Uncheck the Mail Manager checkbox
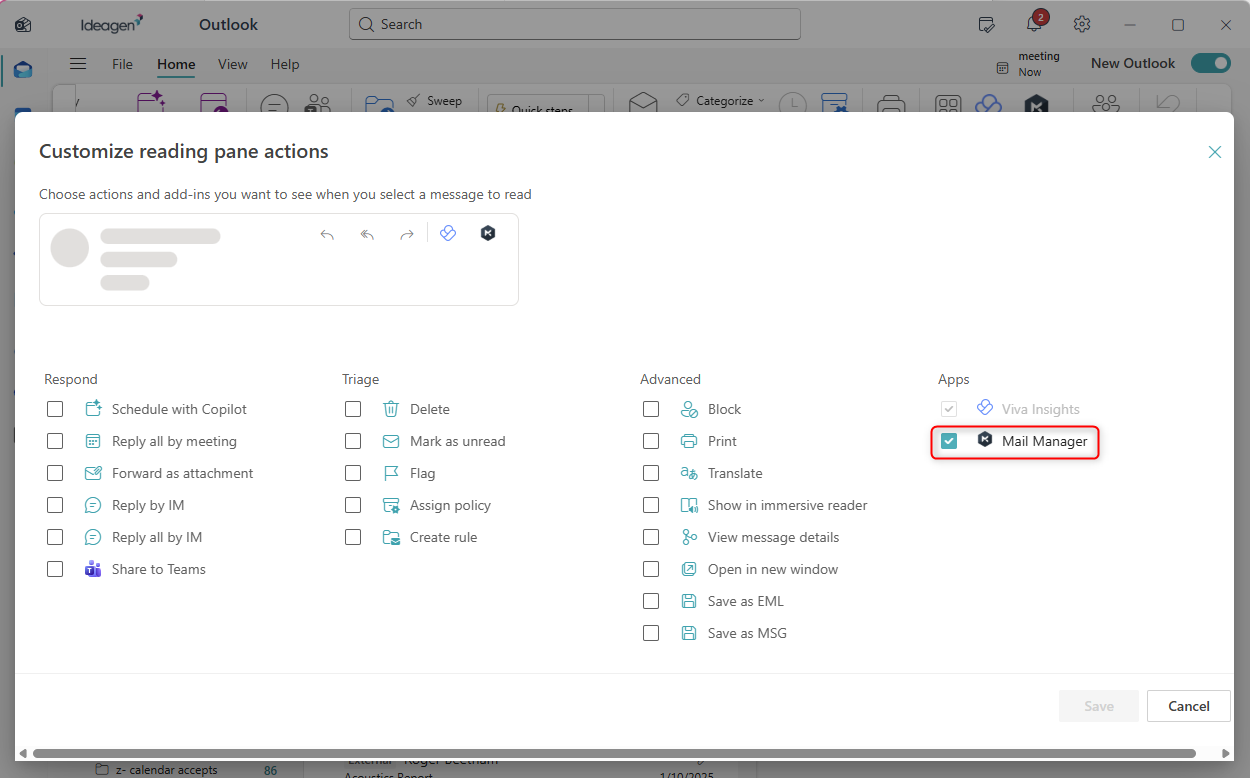The image size is (1250, 778). click(x=949, y=441)
